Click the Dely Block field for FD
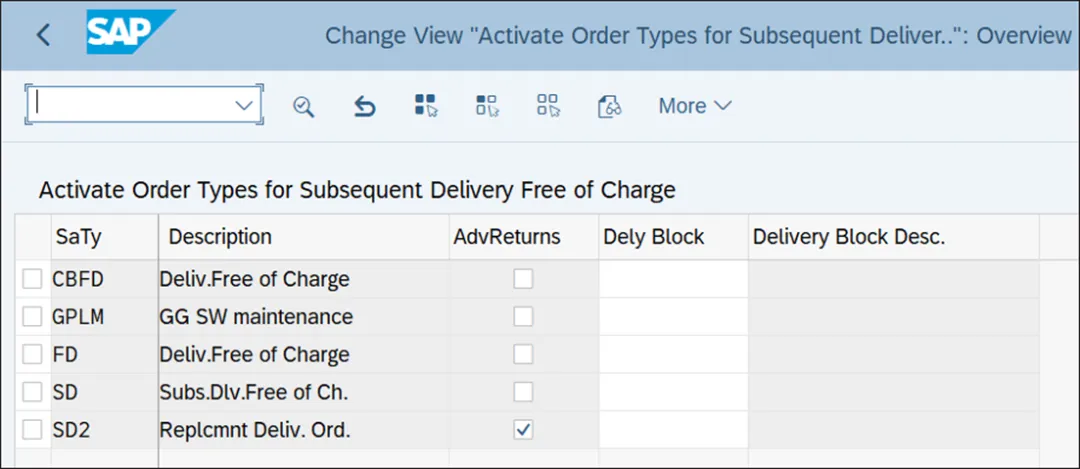The image size is (1080, 469). coord(673,355)
